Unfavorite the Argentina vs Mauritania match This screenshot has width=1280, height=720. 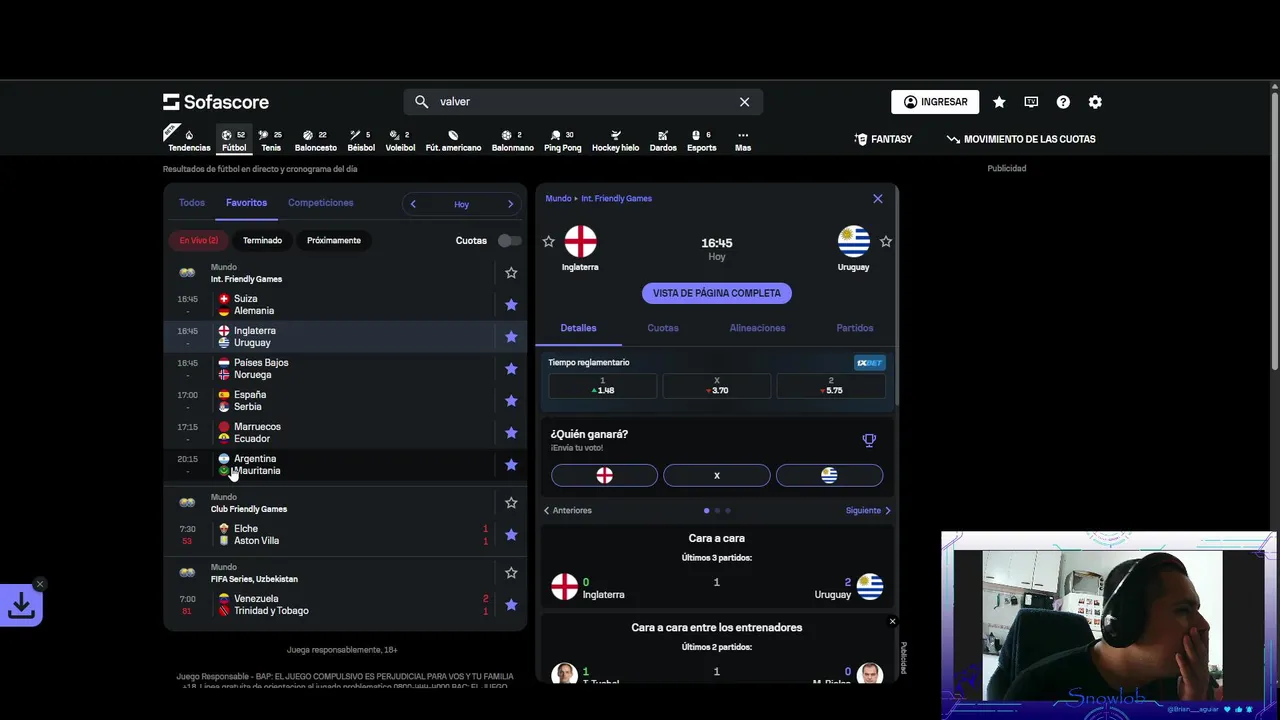point(511,465)
